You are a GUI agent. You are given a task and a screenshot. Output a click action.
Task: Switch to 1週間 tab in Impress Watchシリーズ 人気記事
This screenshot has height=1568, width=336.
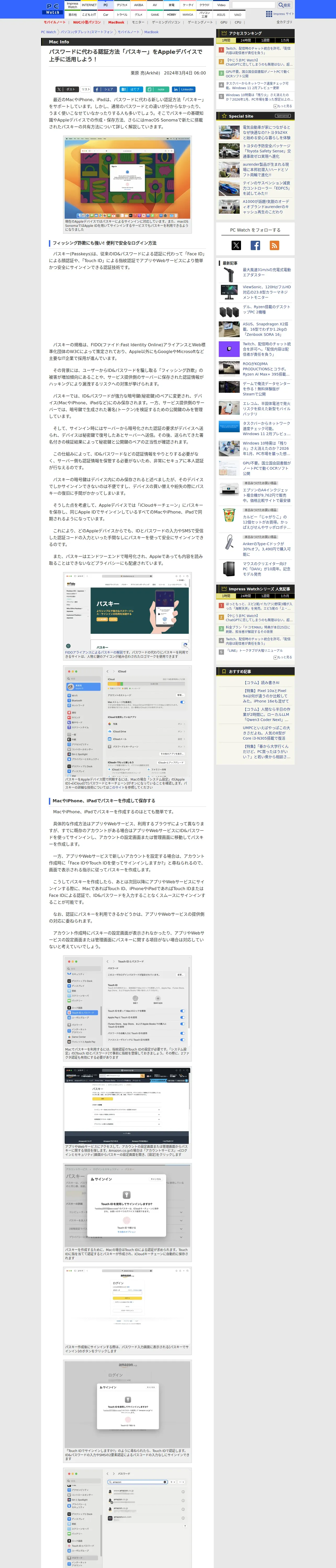(x=265, y=596)
